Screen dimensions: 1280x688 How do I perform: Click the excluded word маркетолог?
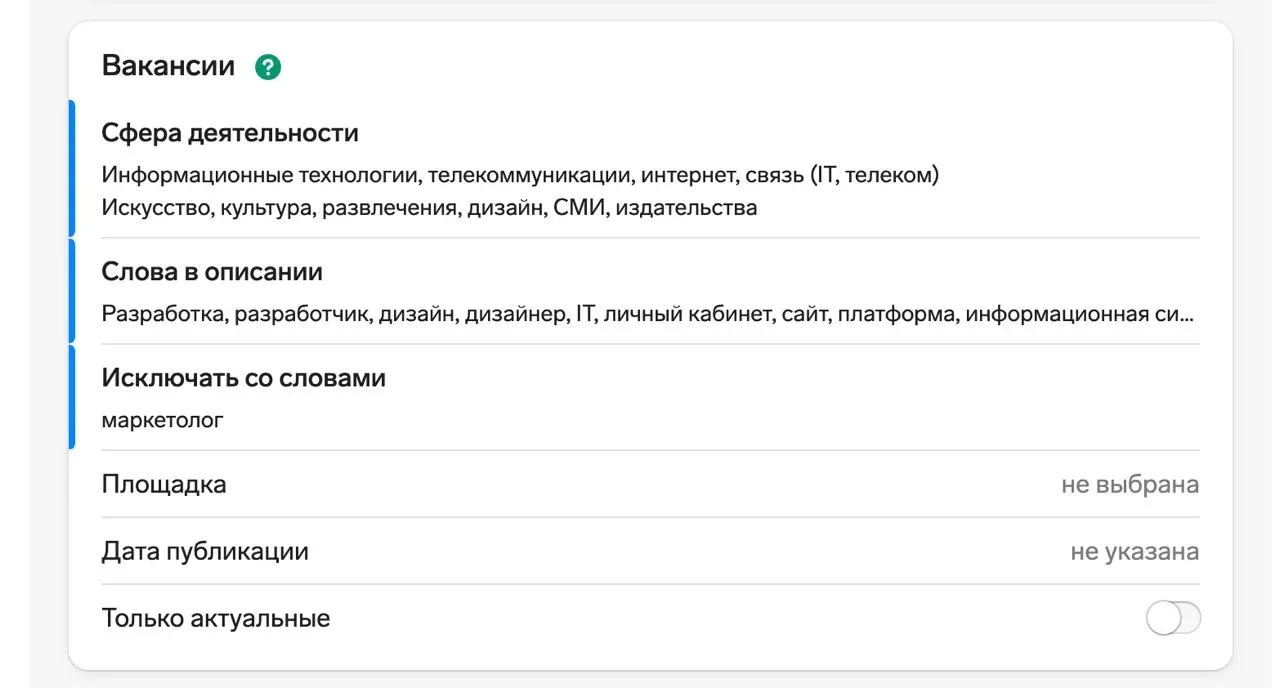[x=162, y=420]
